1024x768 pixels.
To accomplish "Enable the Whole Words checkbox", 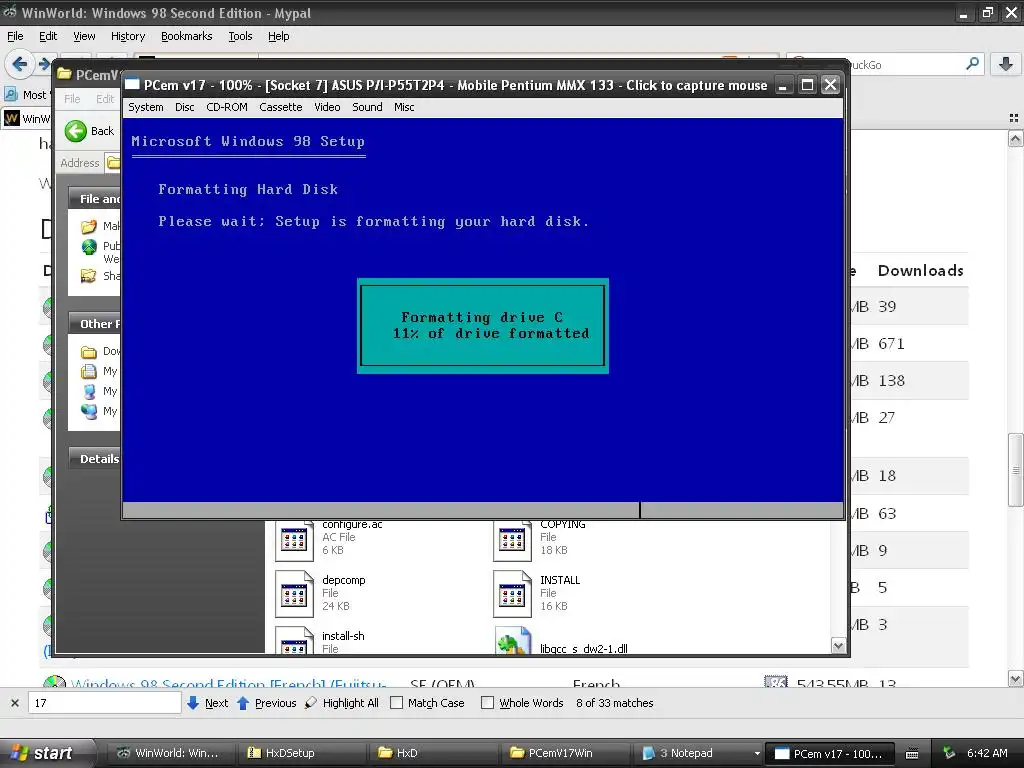I will 487,703.
